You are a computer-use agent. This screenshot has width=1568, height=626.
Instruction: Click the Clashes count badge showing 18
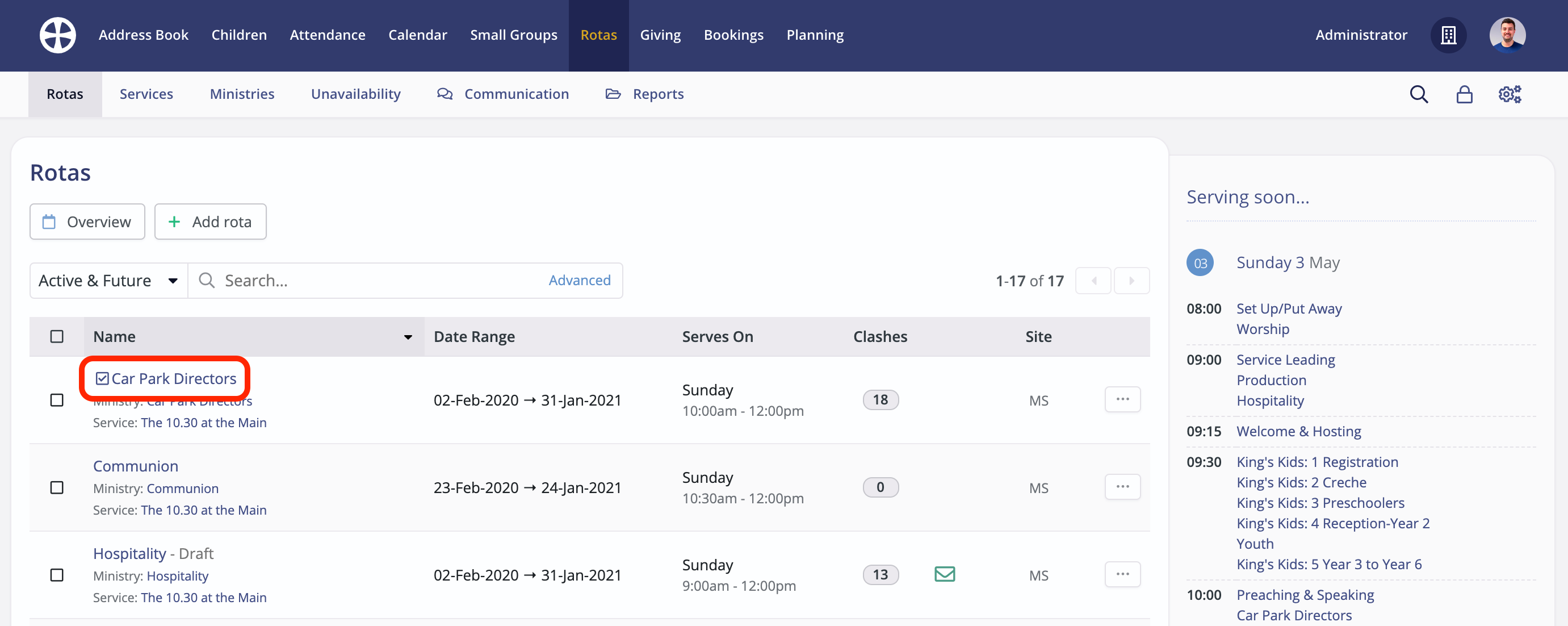881,399
